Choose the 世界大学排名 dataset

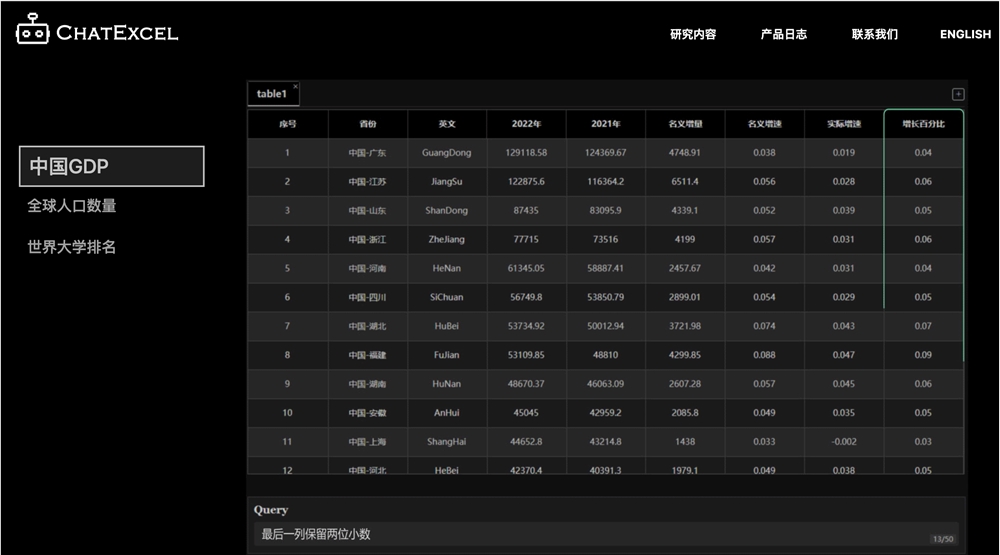72,247
